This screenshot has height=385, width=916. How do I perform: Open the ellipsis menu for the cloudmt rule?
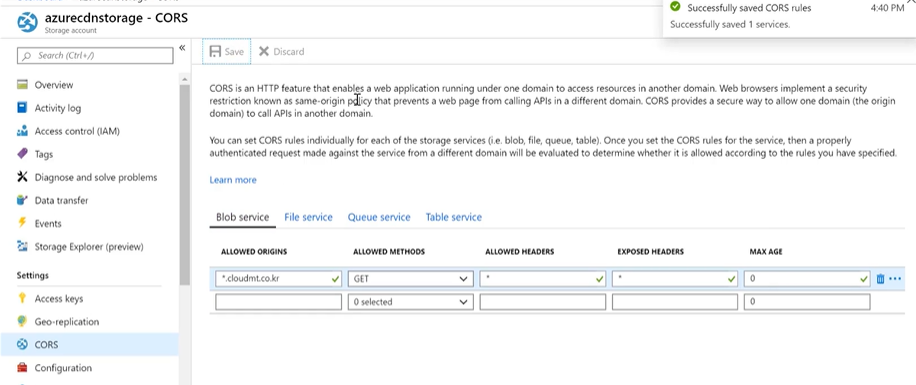click(x=895, y=279)
